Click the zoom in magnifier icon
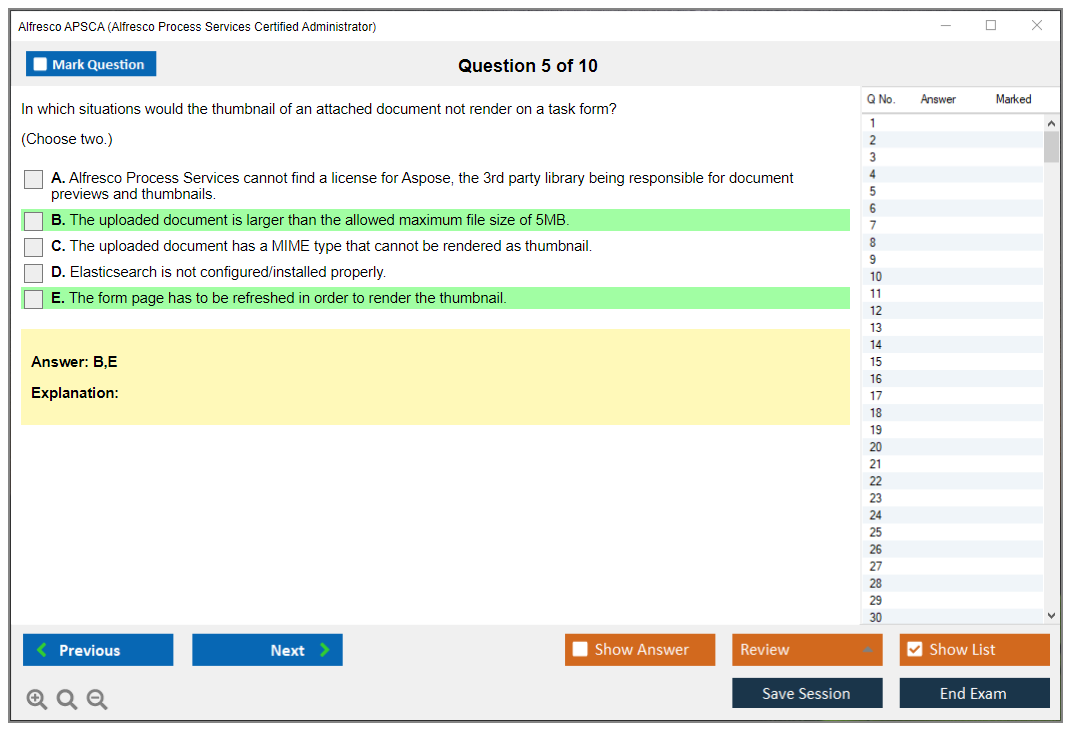 pyautogui.click(x=37, y=700)
